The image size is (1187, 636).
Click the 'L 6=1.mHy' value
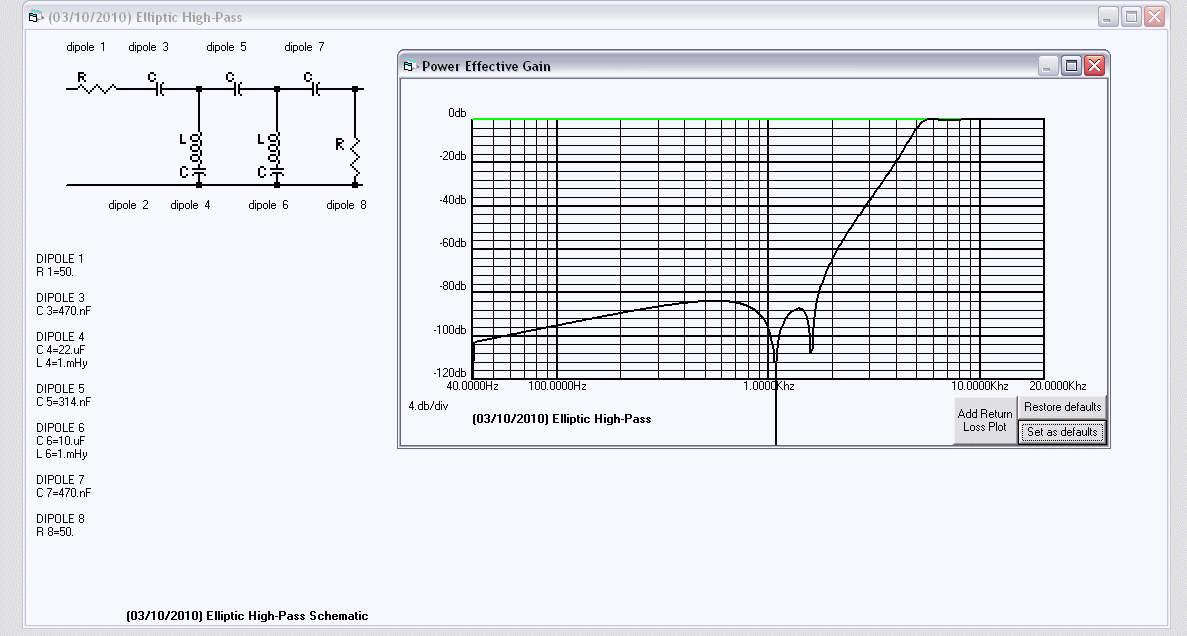[x=62, y=454]
